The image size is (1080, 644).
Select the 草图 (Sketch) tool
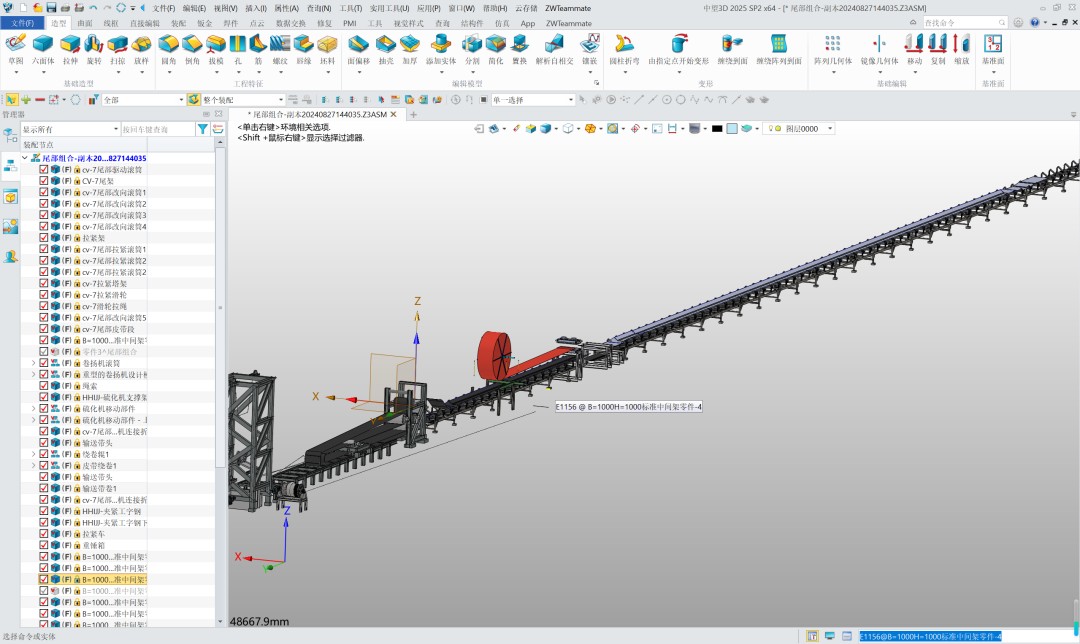[x=17, y=45]
